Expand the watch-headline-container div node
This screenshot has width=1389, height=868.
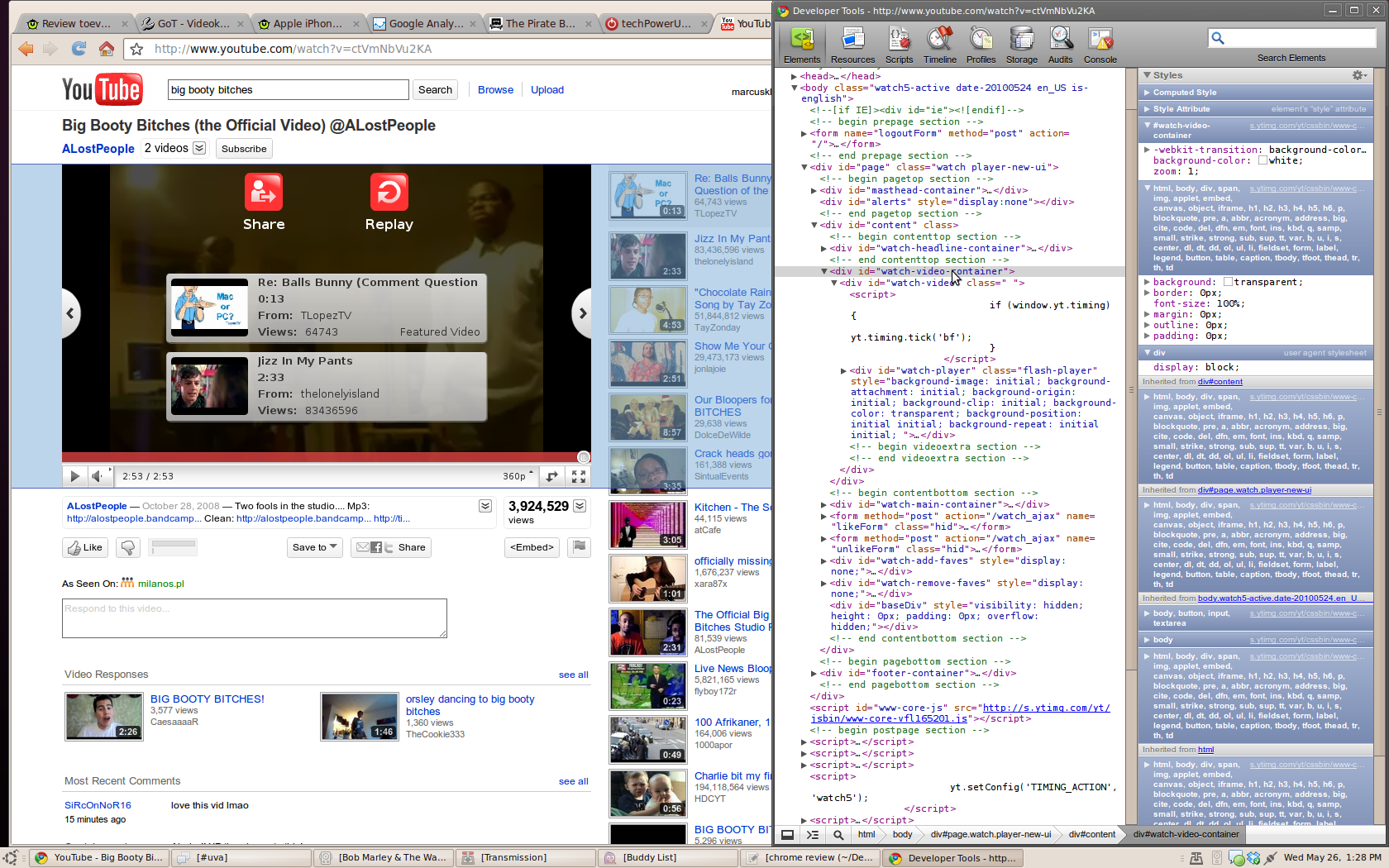click(x=824, y=248)
